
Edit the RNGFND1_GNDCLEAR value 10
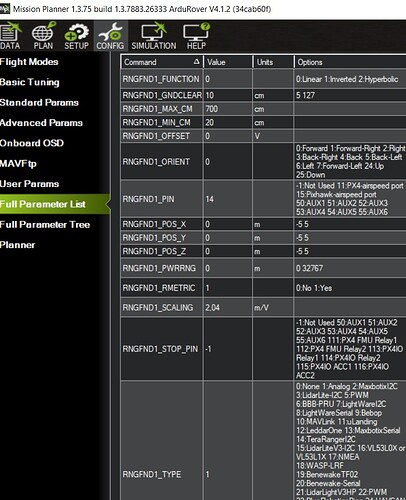(228, 95)
